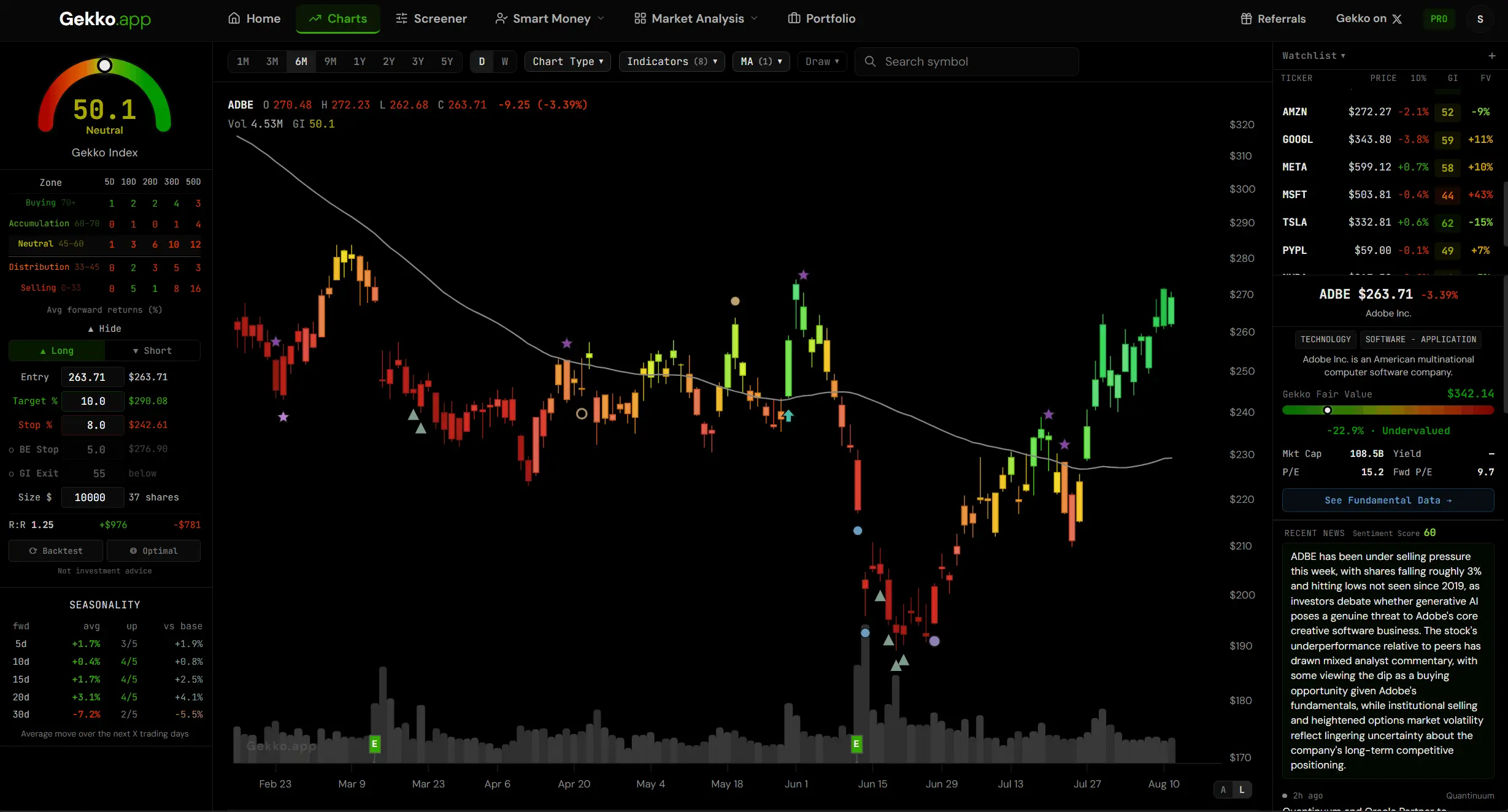The height and width of the screenshot is (812, 1508).
Task: Expand the Watchlist dropdown
Action: point(1314,56)
